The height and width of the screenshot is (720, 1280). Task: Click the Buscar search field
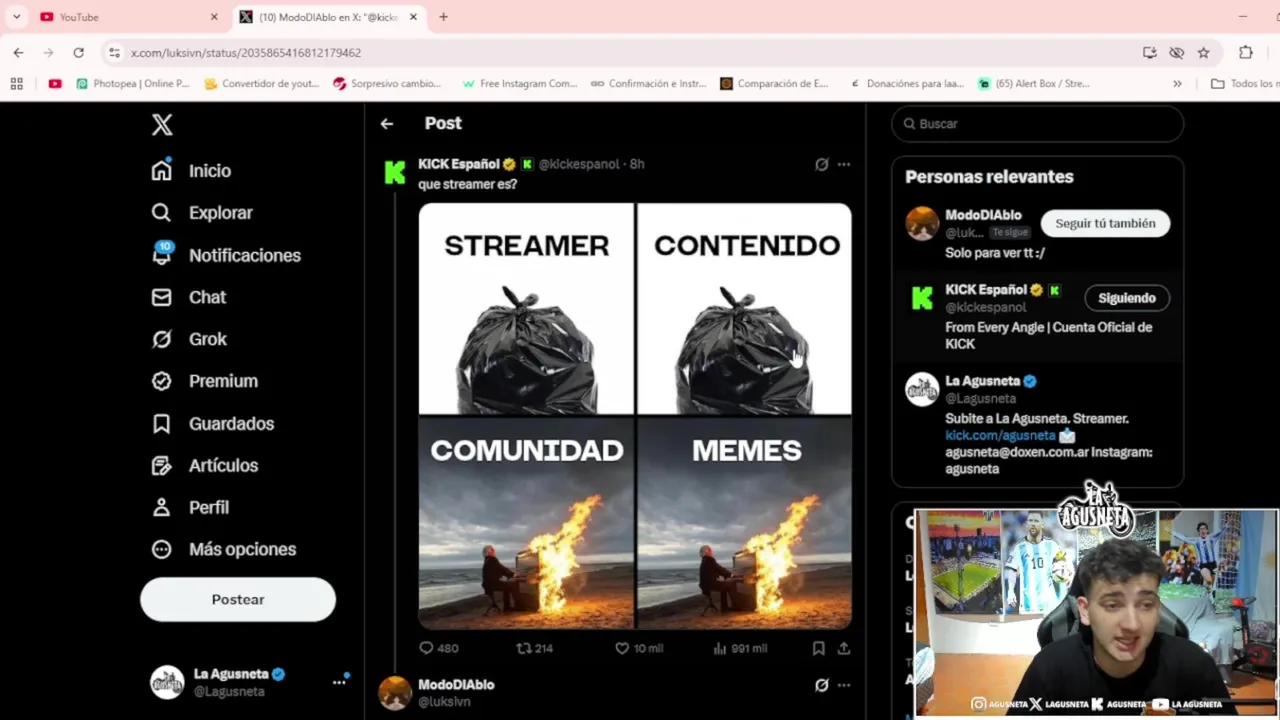(1037, 124)
